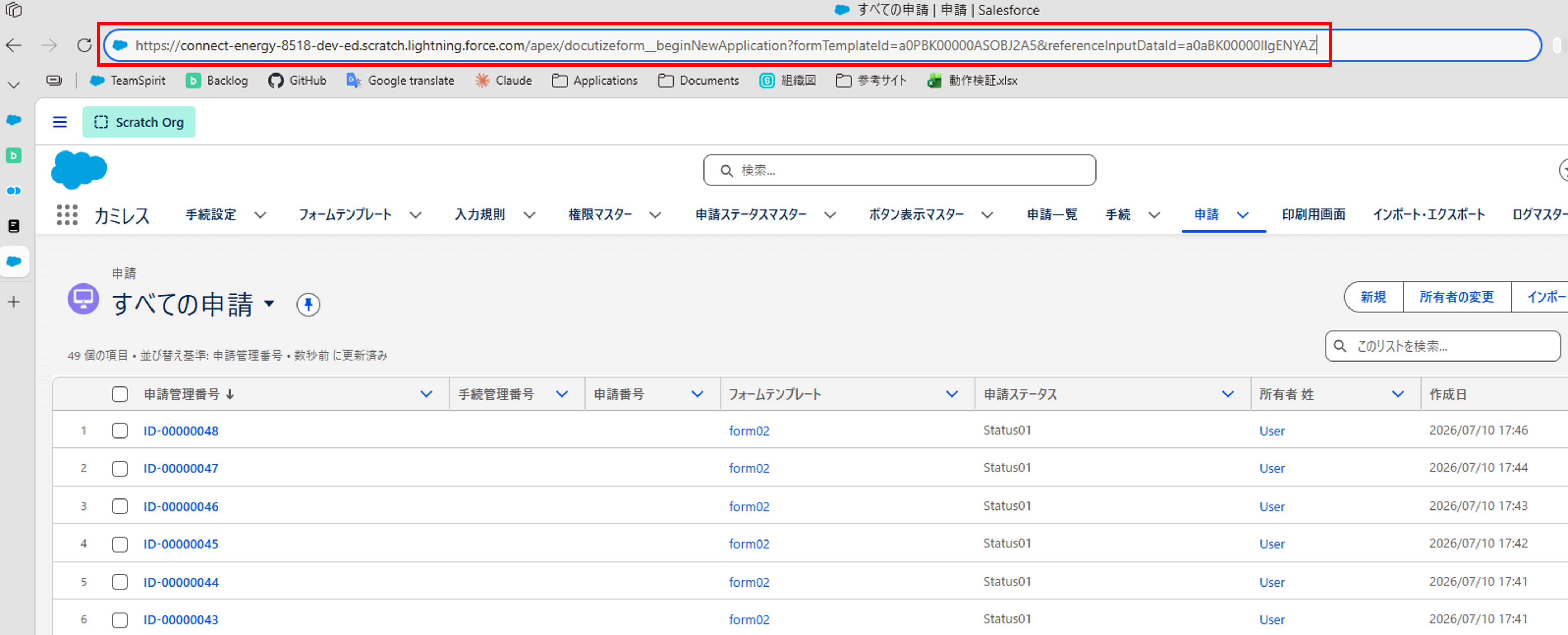This screenshot has height=635, width=1568.
Task: Expand the ボタン表示マスター tab menu
Action: click(x=987, y=215)
